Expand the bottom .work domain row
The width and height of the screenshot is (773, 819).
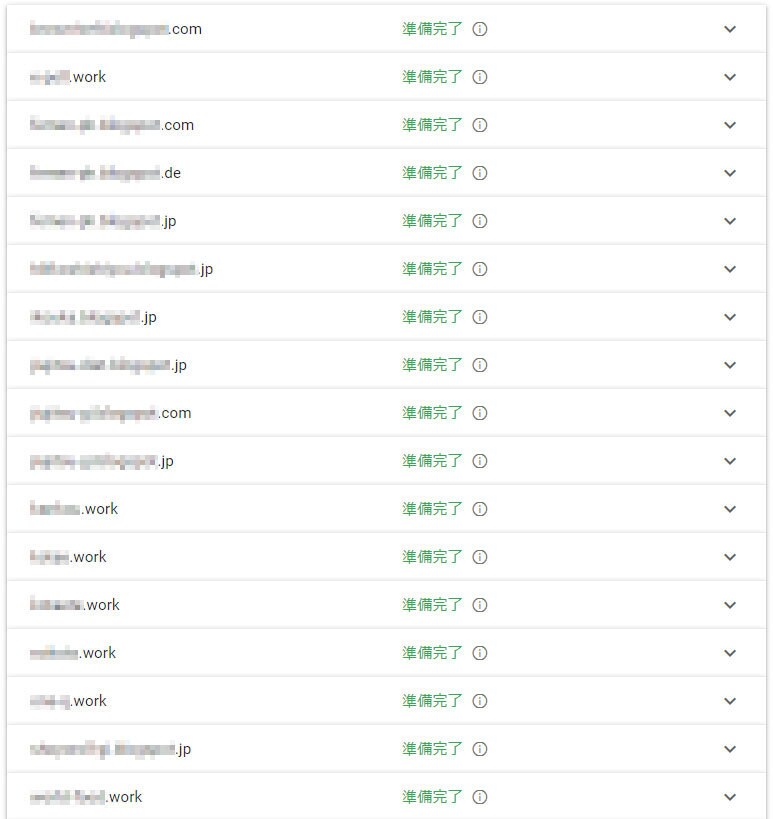[730, 797]
